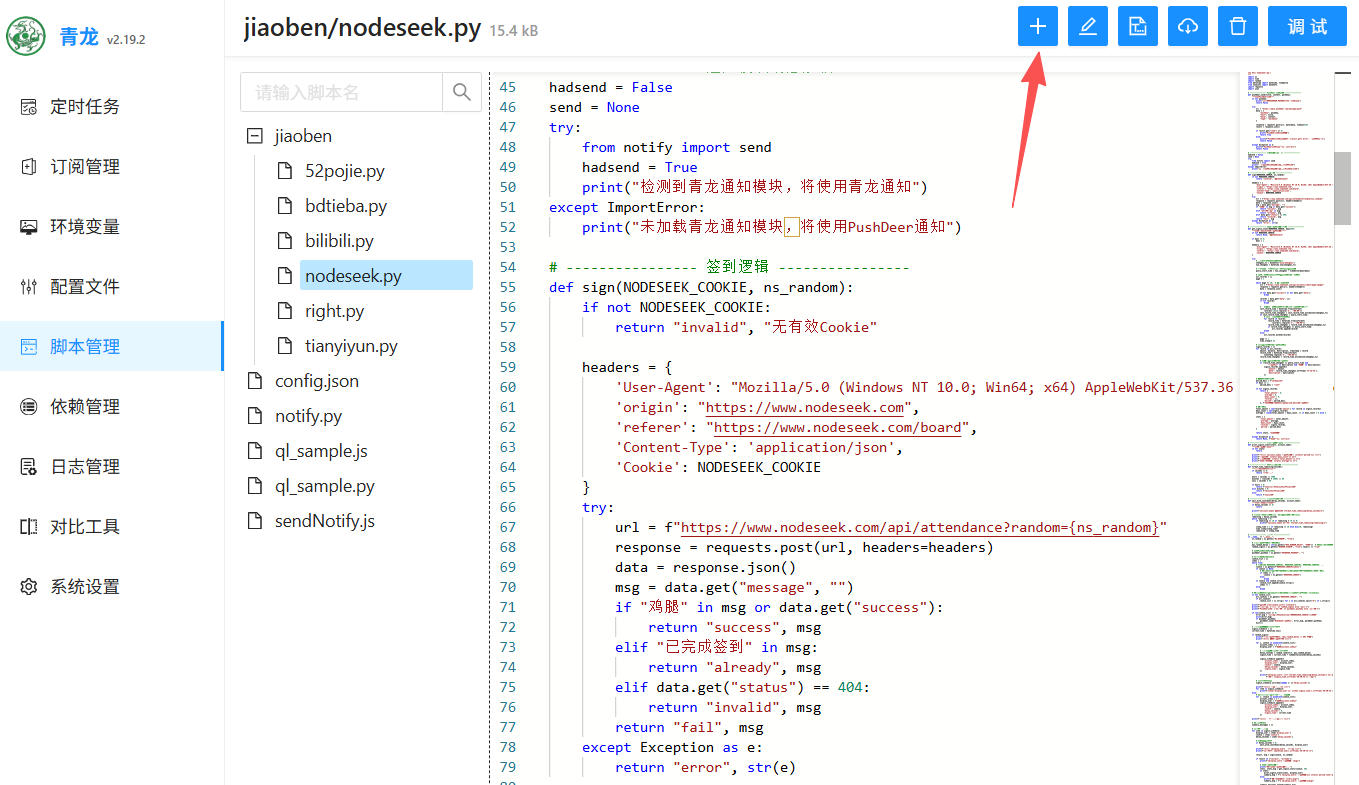Click the Qinglong dragon logo
The width and height of the screenshot is (1359, 785).
tap(26, 36)
